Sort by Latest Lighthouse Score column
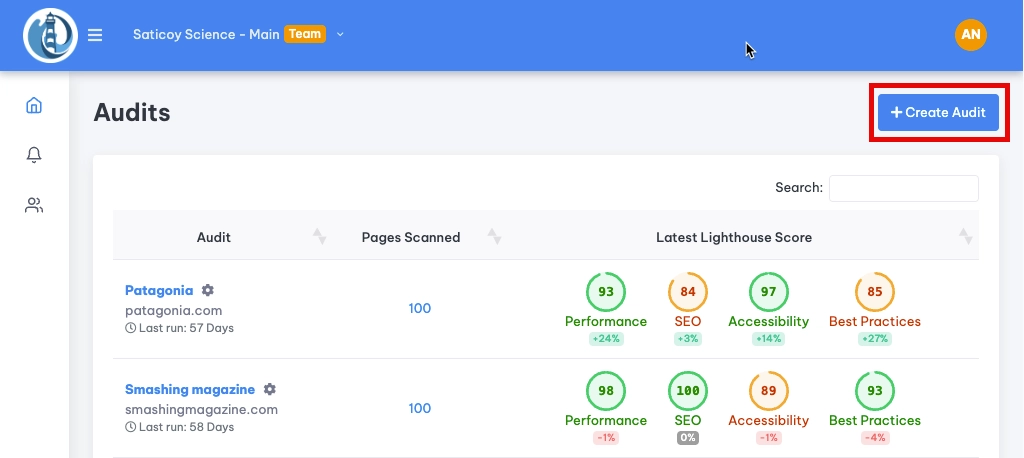Viewport: 1024px width, 458px height. [734, 237]
